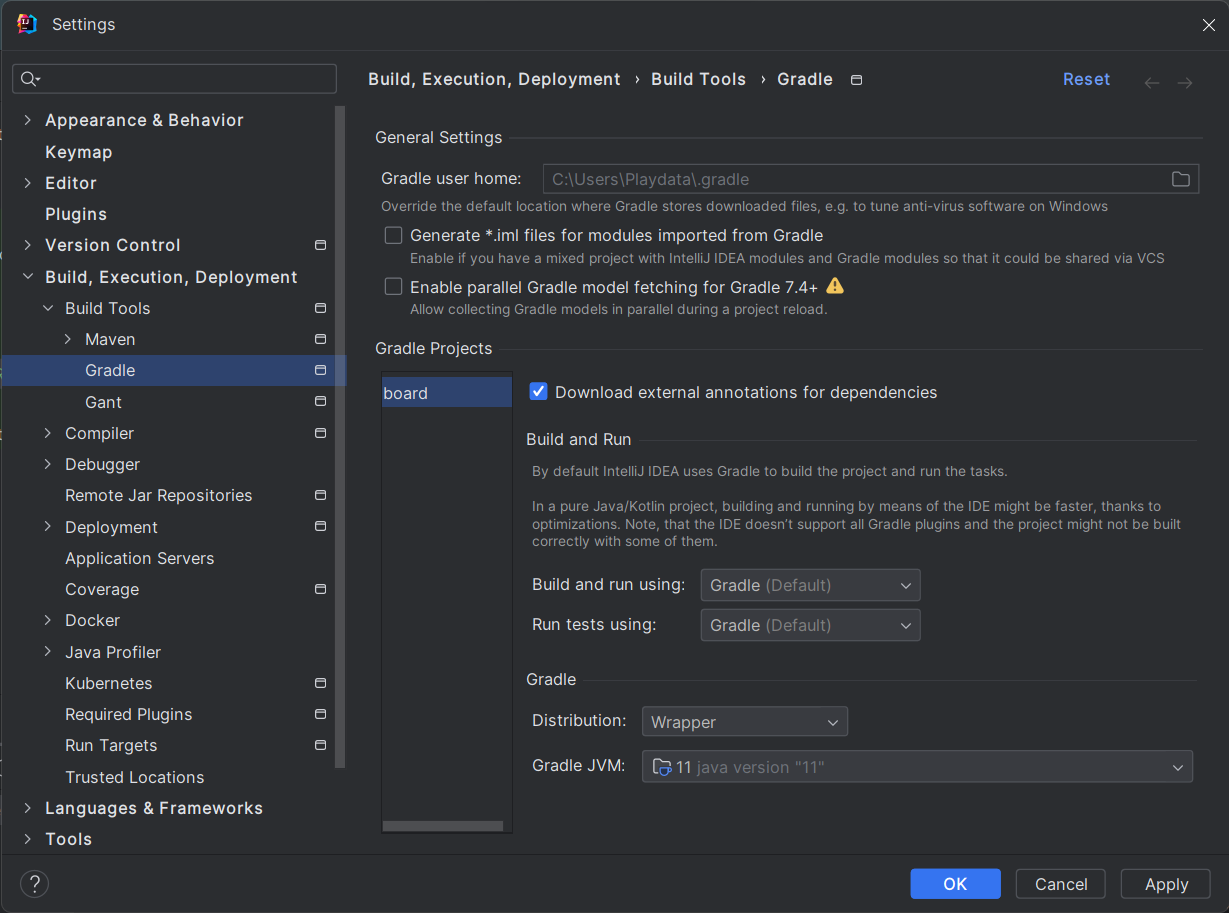The height and width of the screenshot is (913, 1229).
Task: Collapse the Build Tools node
Action: pos(47,308)
